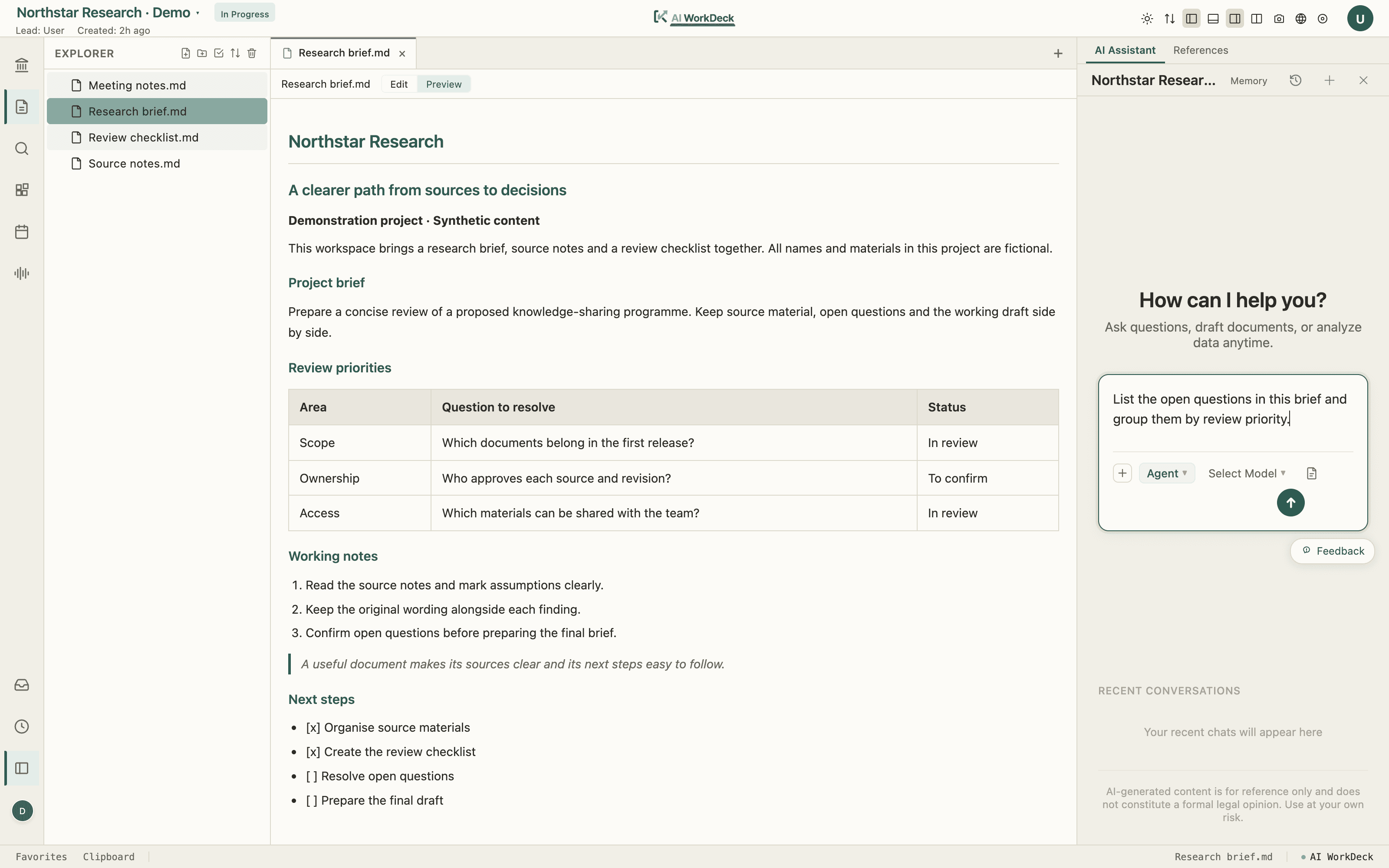Viewport: 1389px width, 868px height.
Task: Open Review checklist.md in the Explorer
Action: pos(157,138)
